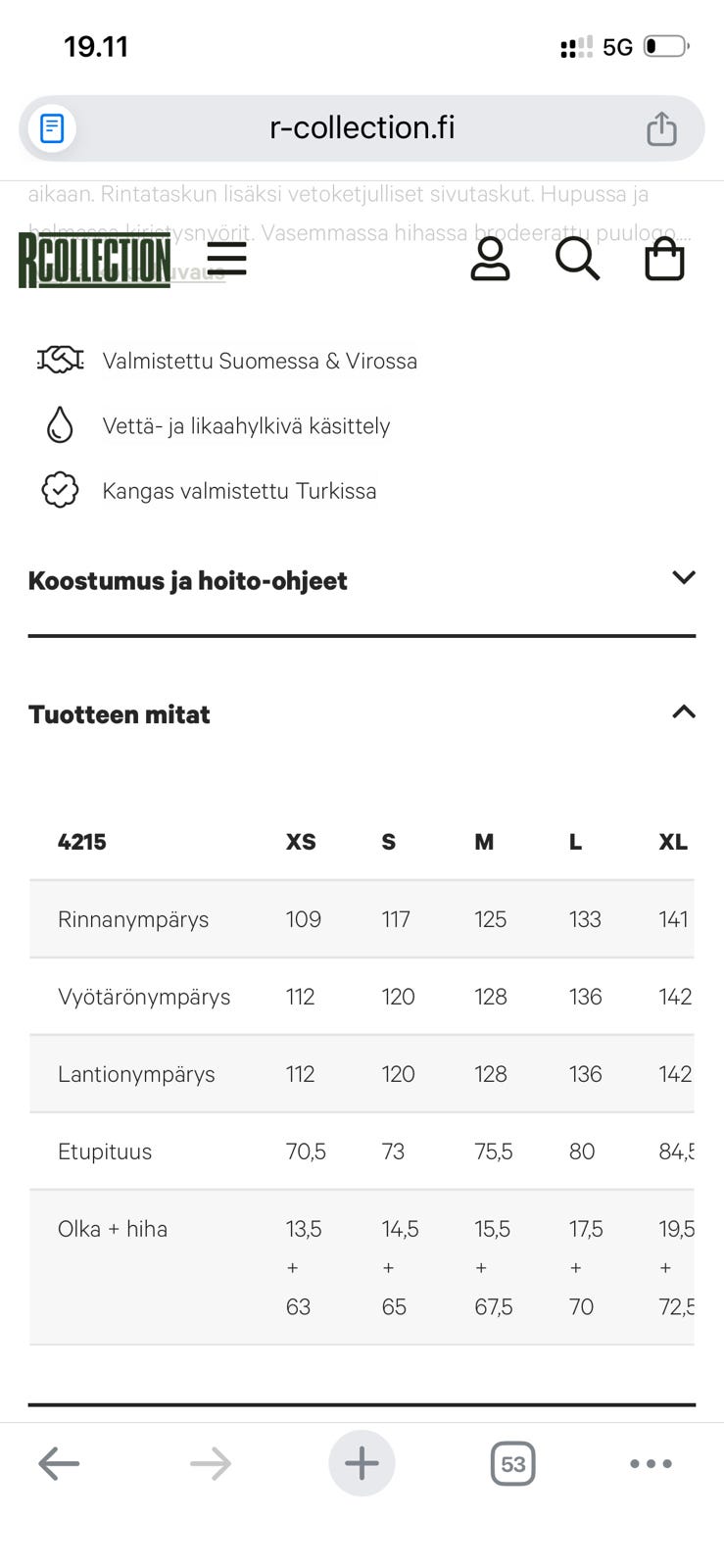Image resolution: width=724 pixels, height=1568 pixels.
Task: Expand Koostumus ja hoito-ohjeet section
Action: (683, 578)
